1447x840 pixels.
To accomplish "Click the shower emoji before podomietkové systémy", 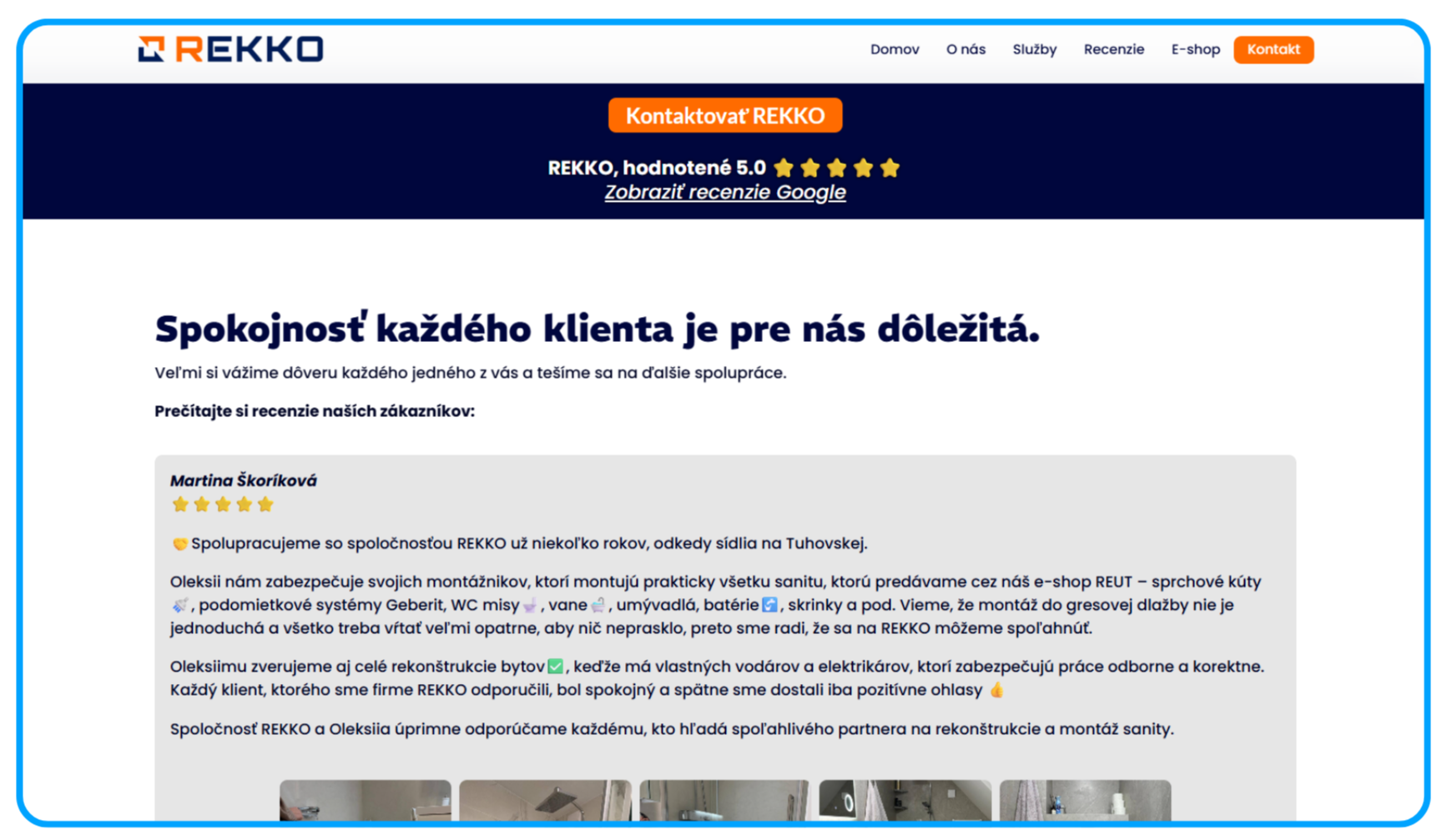I will tap(179, 606).
